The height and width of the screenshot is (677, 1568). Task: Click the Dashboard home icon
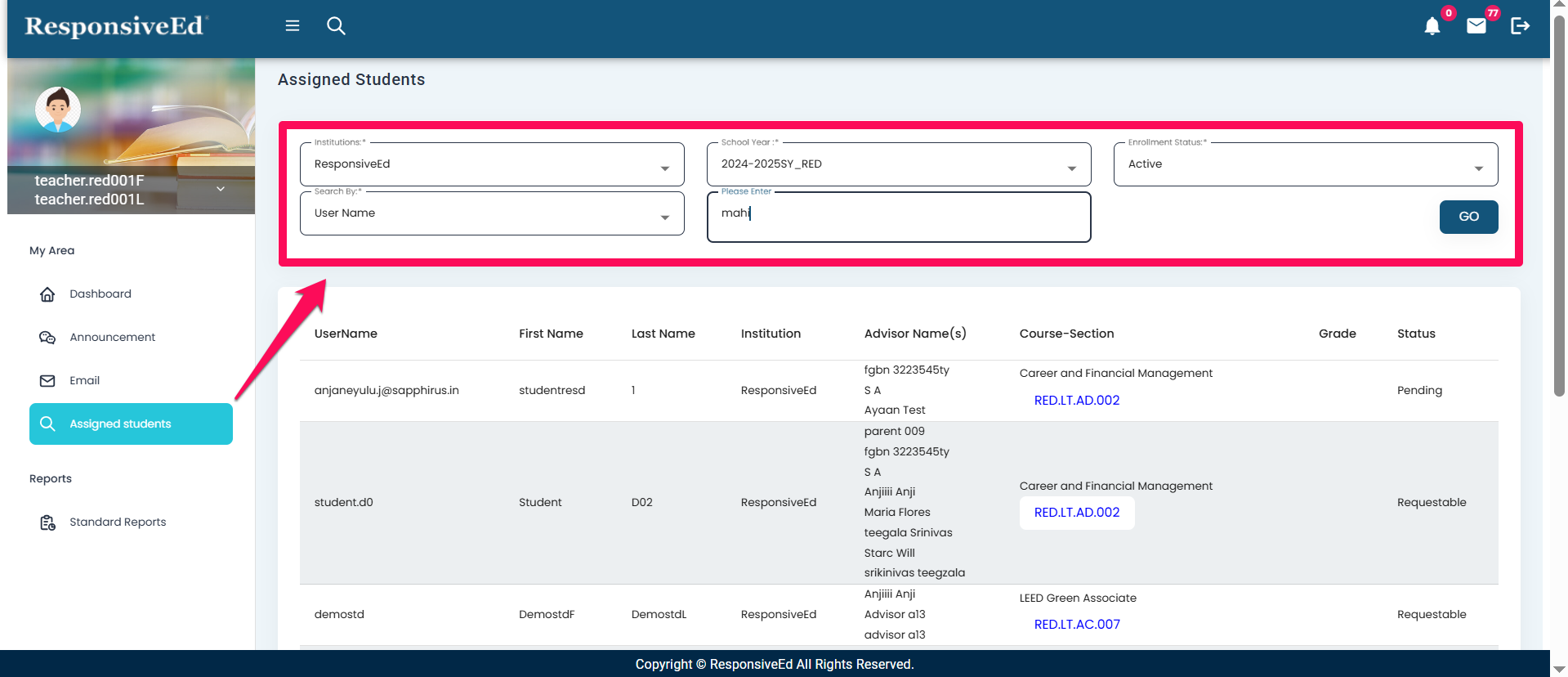[47, 294]
